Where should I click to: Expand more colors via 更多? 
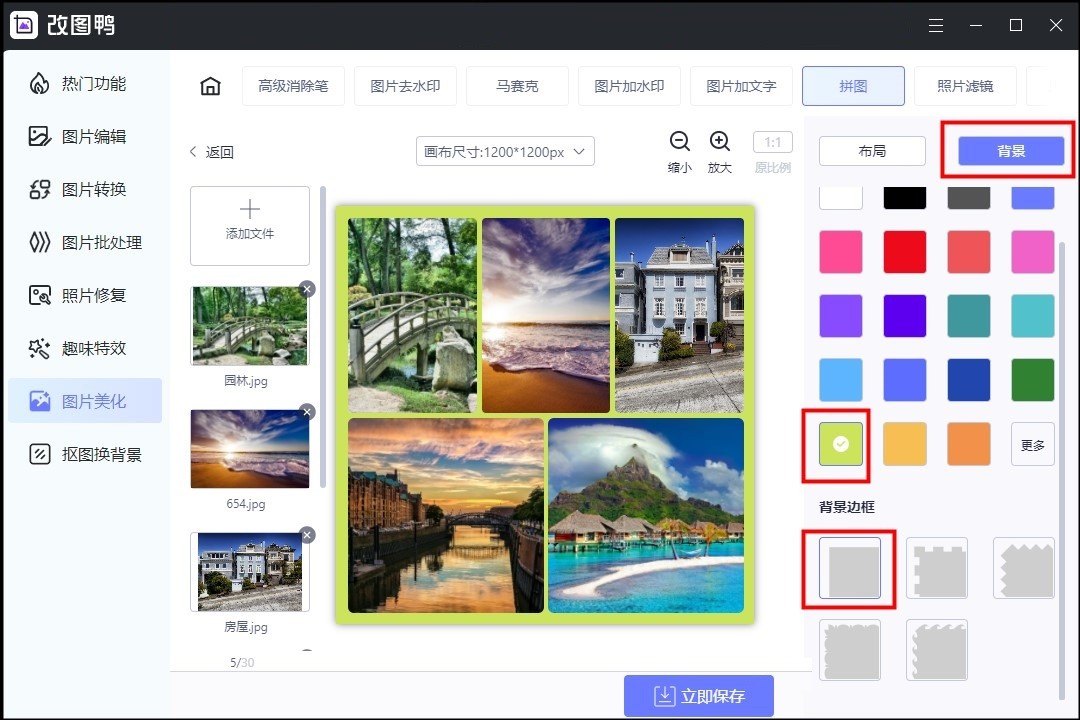pyautogui.click(x=1032, y=444)
